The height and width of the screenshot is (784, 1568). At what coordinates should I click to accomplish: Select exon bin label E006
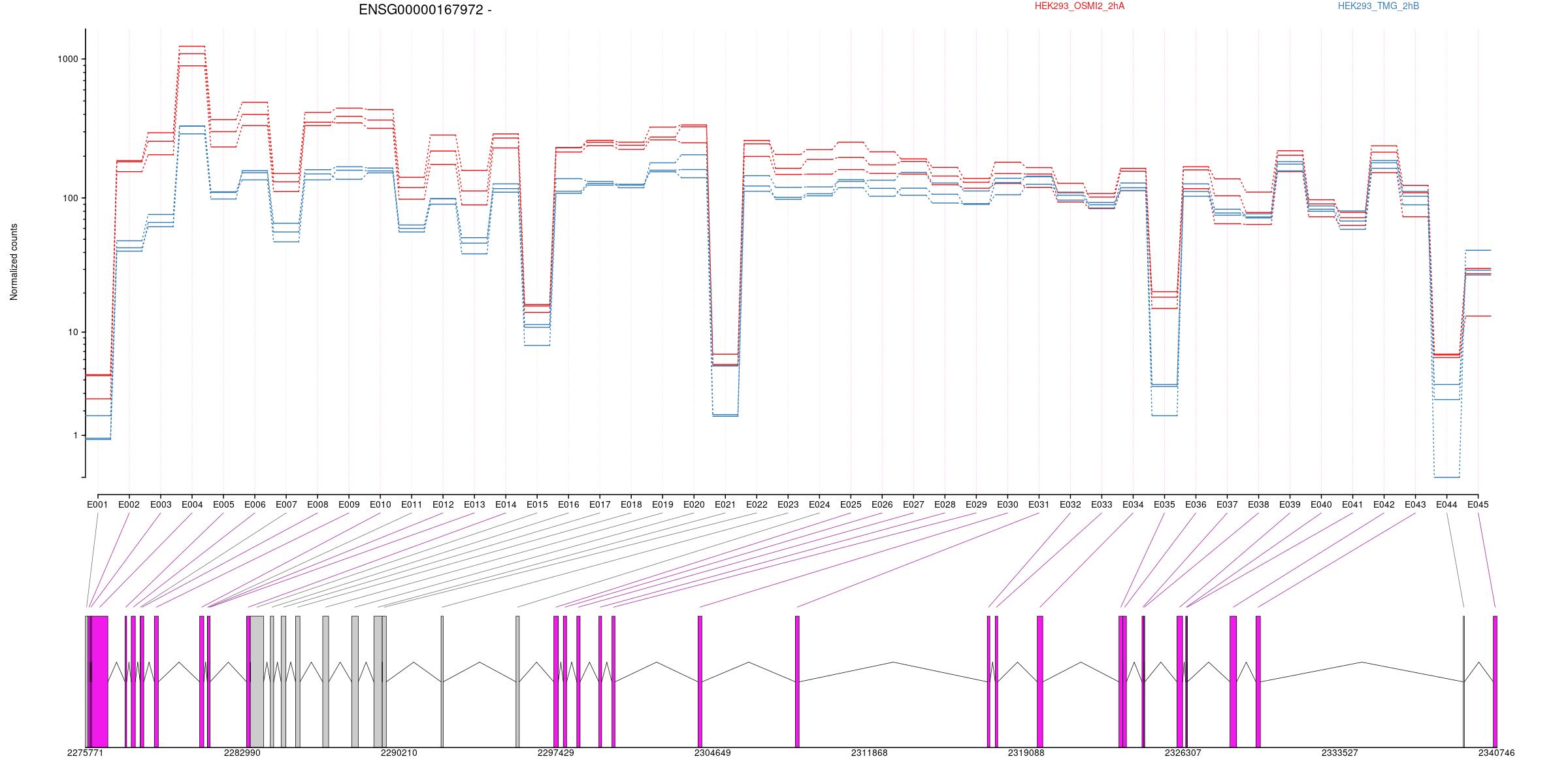(x=254, y=504)
